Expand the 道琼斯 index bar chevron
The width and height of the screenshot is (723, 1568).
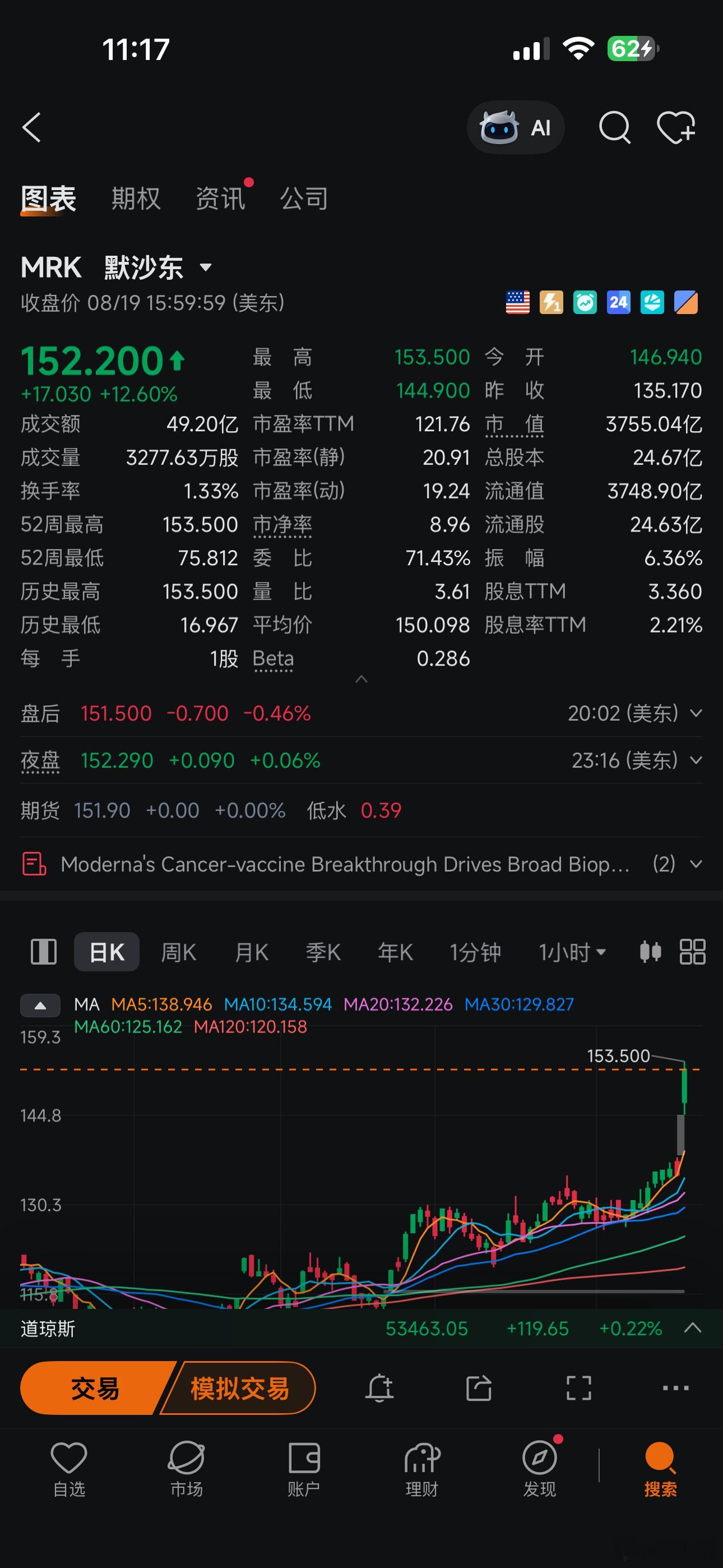coord(693,1328)
